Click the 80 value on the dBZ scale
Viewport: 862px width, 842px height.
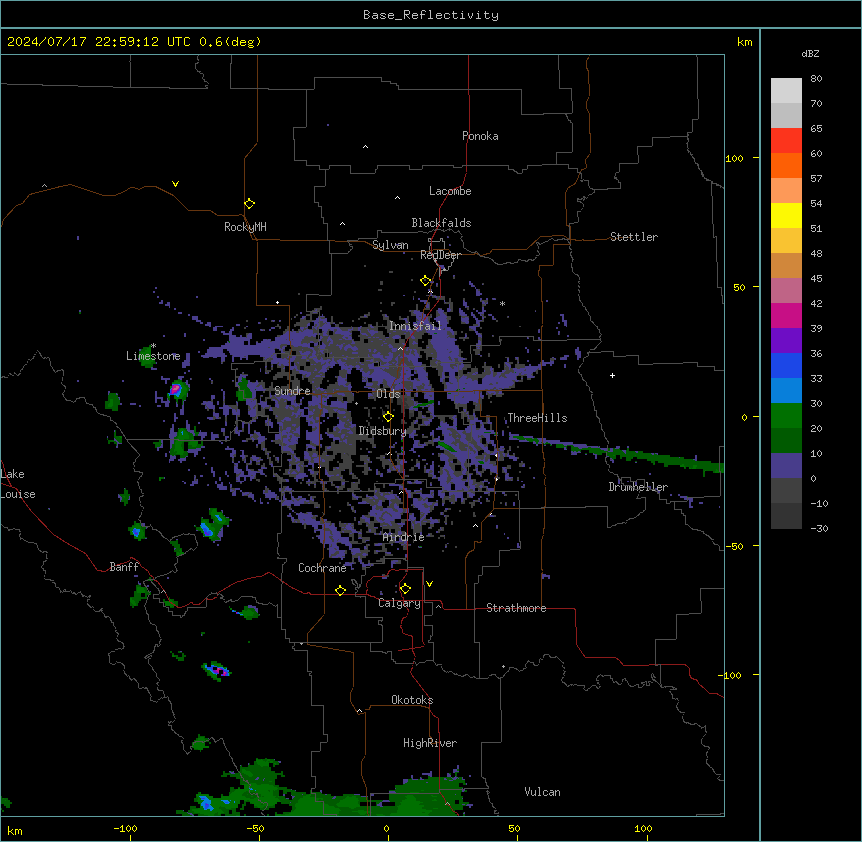(816, 79)
